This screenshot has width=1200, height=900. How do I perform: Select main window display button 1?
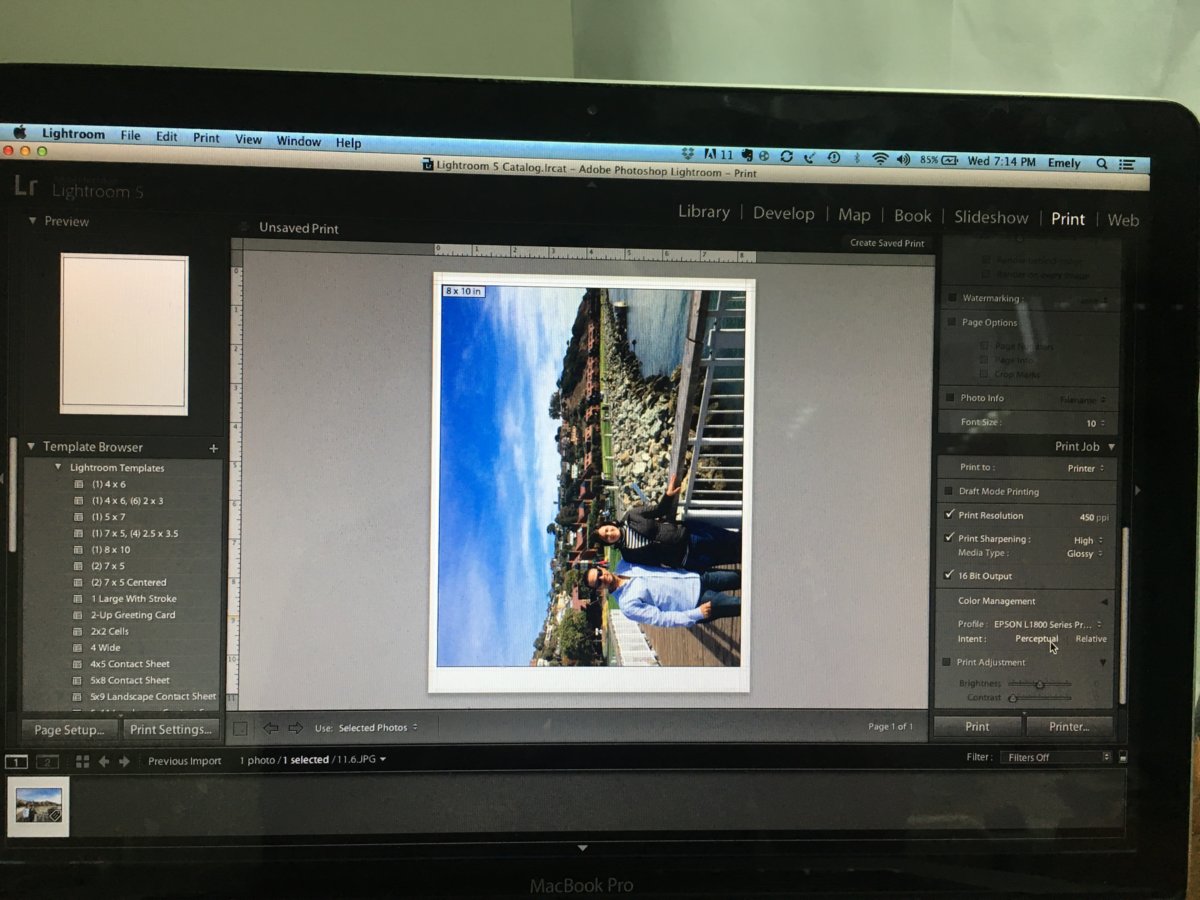[17, 762]
